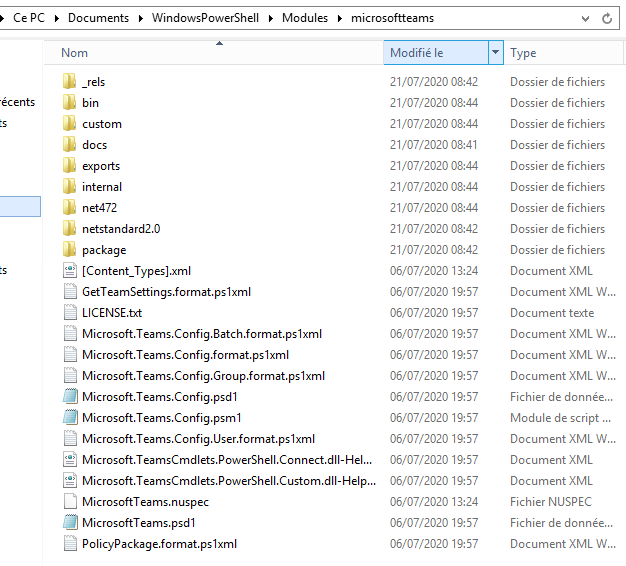Click the LICENSE.txt file icon
This screenshot has height=566, width=626.
(x=70, y=313)
